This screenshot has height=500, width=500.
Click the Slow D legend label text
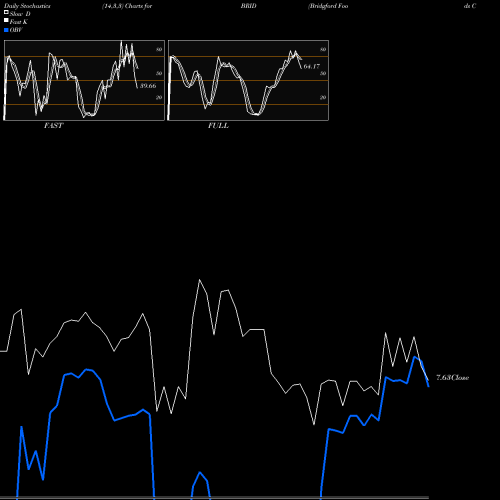tap(20, 14)
